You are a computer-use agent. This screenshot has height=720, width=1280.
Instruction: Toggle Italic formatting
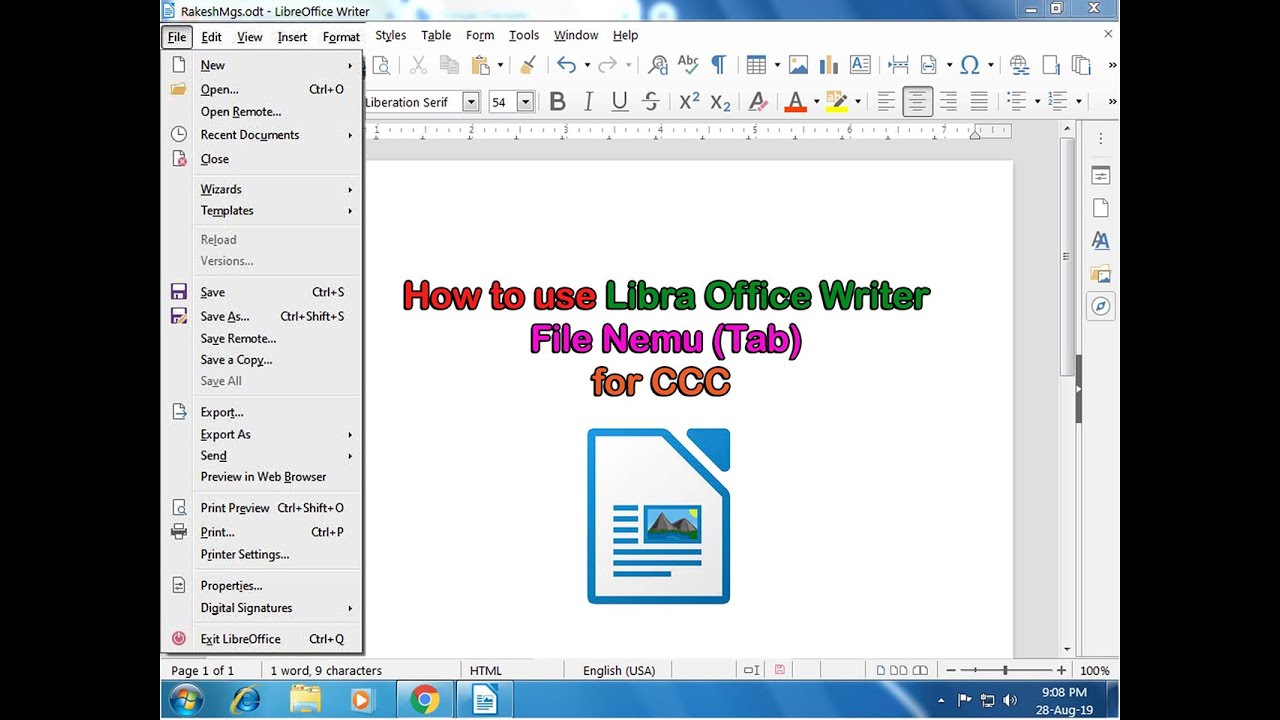tap(588, 101)
